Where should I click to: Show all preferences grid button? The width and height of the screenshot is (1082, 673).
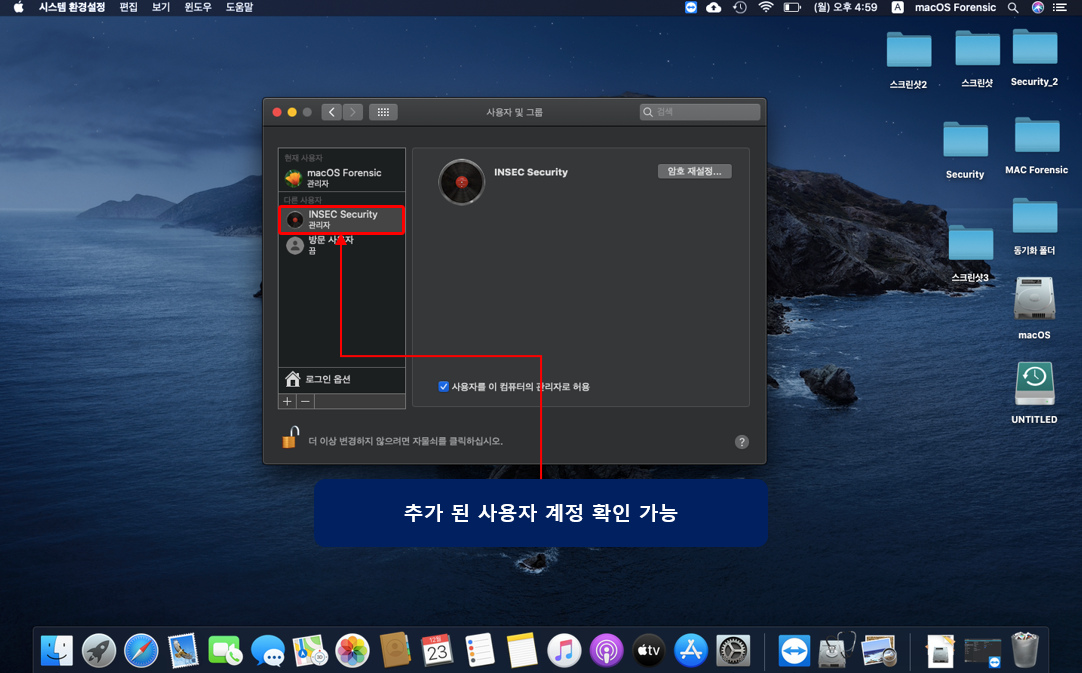click(x=383, y=112)
